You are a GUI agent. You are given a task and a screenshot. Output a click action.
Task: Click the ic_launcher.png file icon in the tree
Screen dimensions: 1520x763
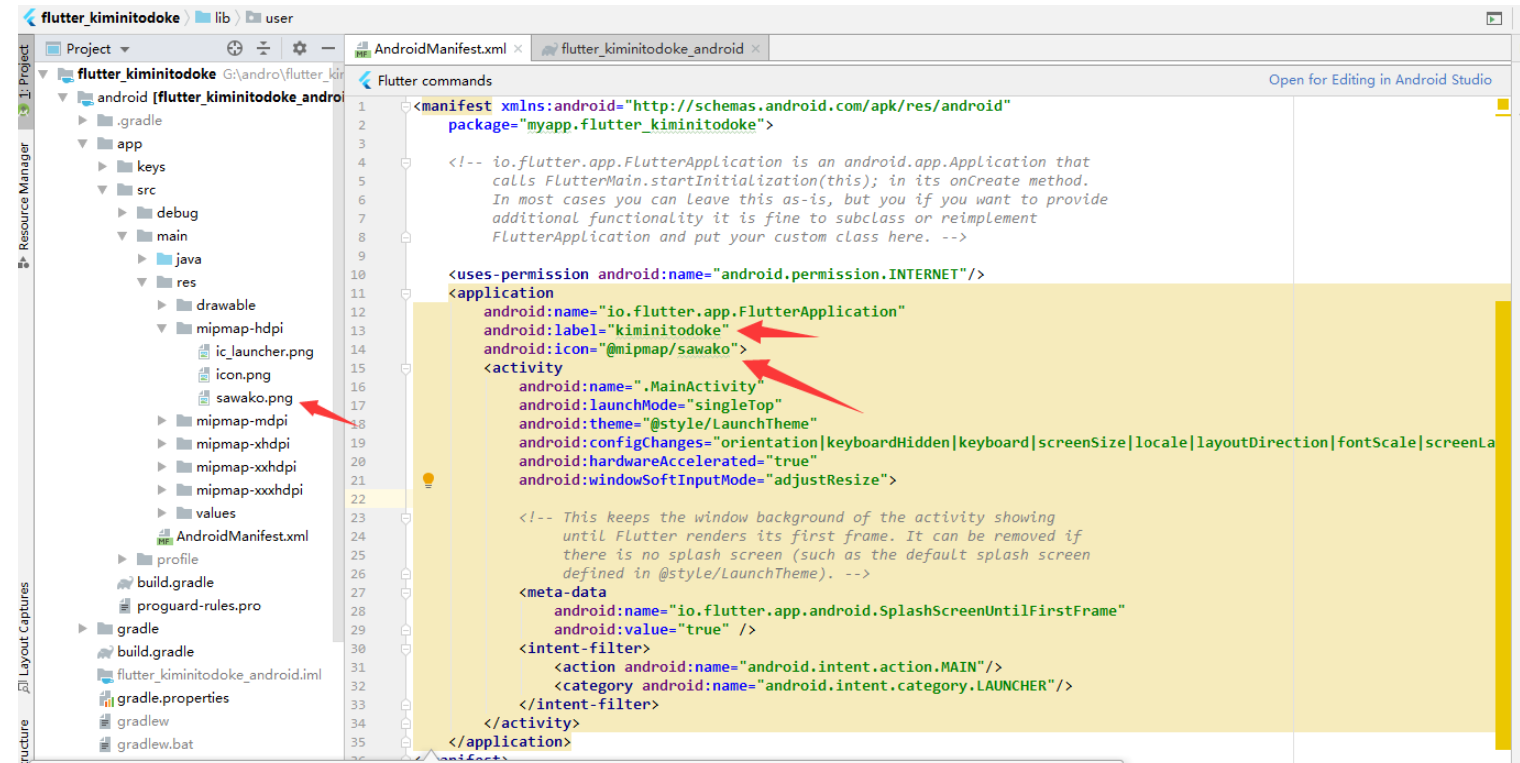point(206,352)
